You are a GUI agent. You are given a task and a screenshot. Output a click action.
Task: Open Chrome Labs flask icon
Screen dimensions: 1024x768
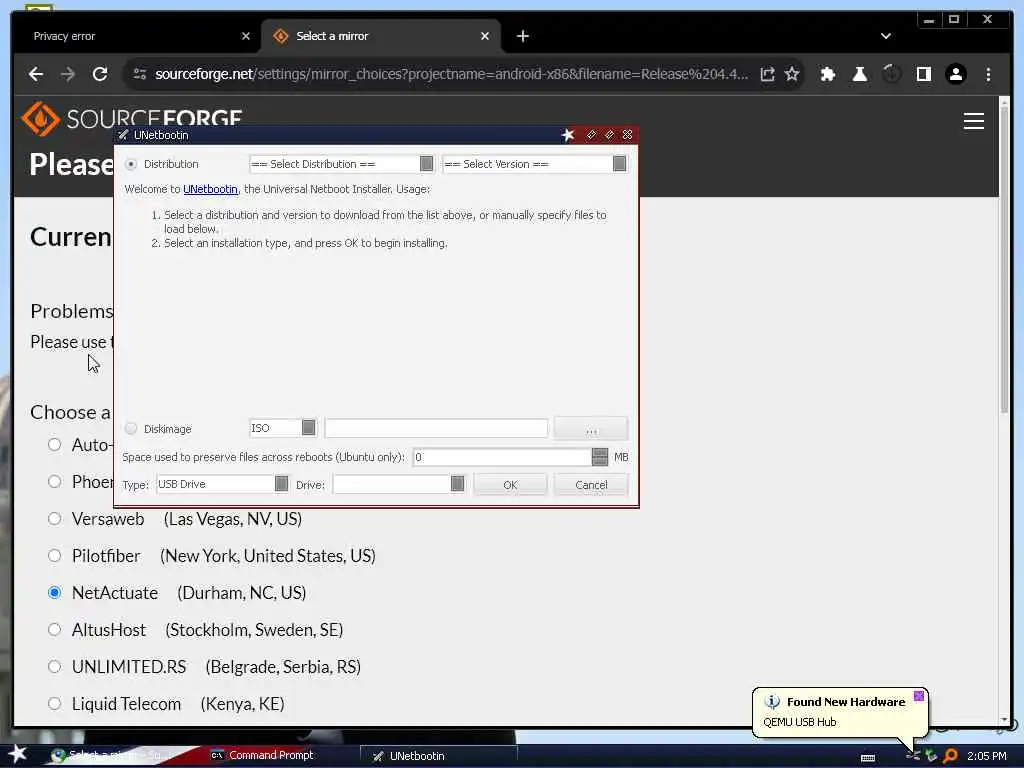click(x=859, y=74)
